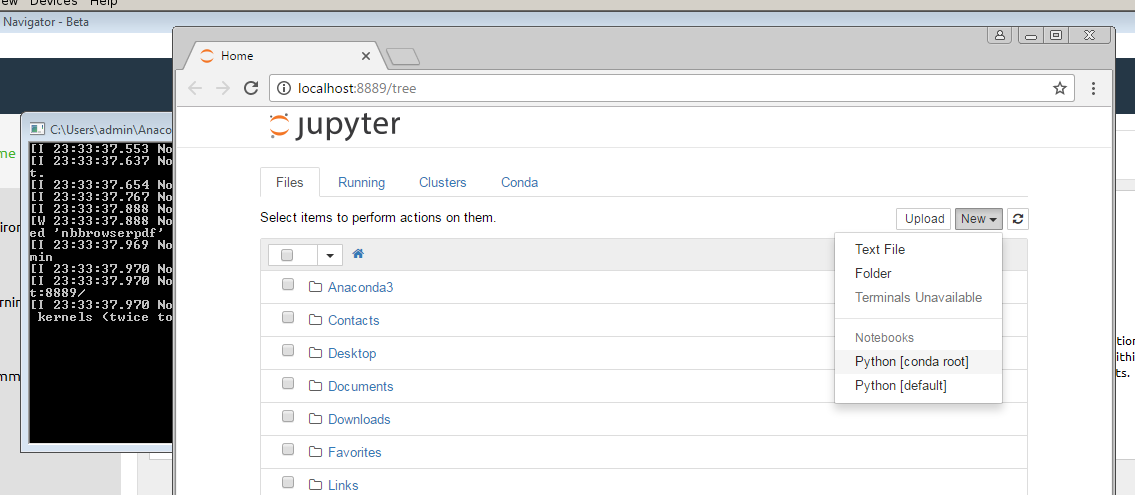Close the Home browser tab
1135x495 pixels.
coord(366,56)
